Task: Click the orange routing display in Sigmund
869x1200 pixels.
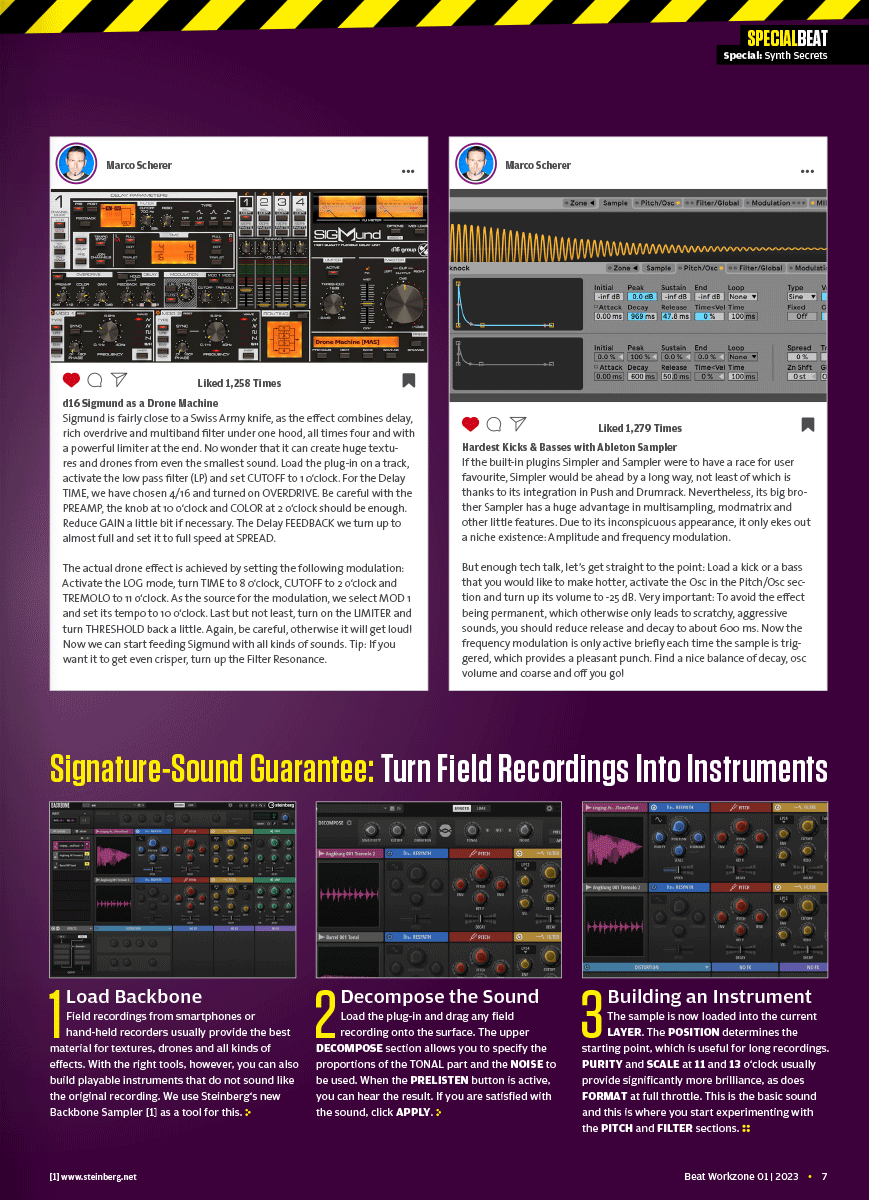Action: click(284, 338)
